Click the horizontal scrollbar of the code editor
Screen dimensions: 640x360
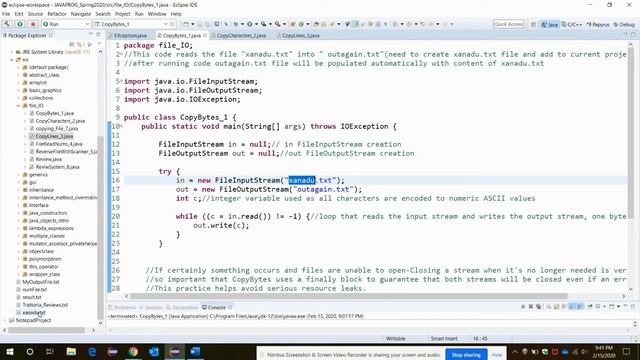click(x=348, y=296)
